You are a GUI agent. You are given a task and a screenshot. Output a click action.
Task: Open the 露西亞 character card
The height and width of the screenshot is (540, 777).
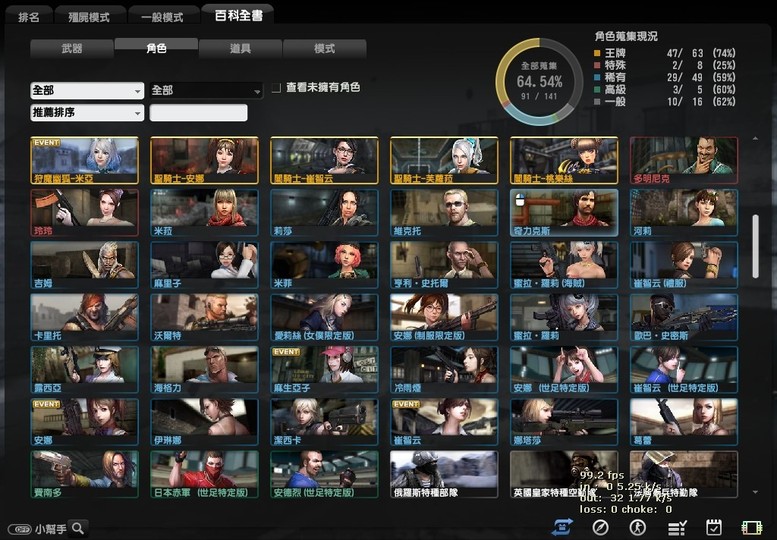coord(85,370)
